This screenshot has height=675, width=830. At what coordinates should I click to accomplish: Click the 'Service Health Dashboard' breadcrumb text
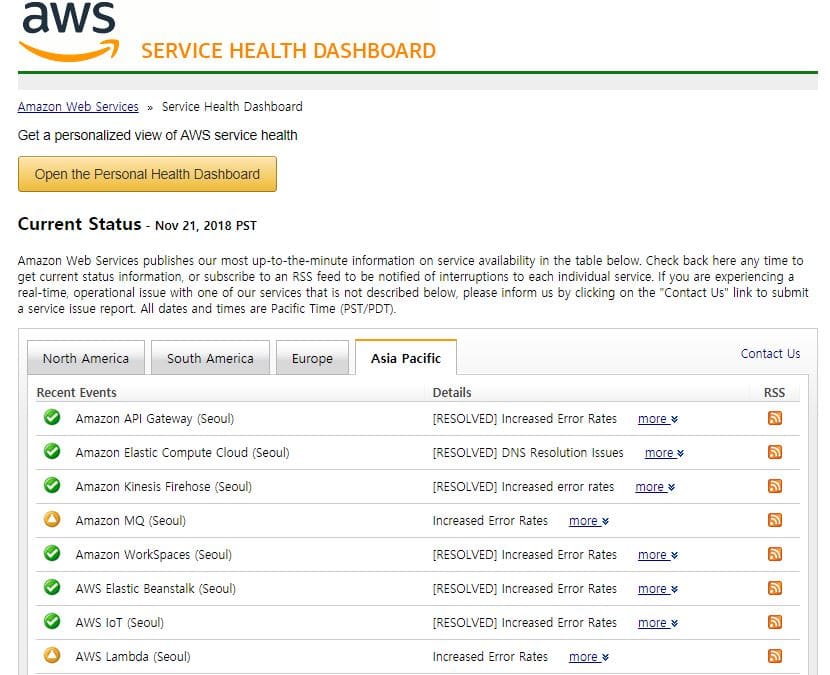232,106
